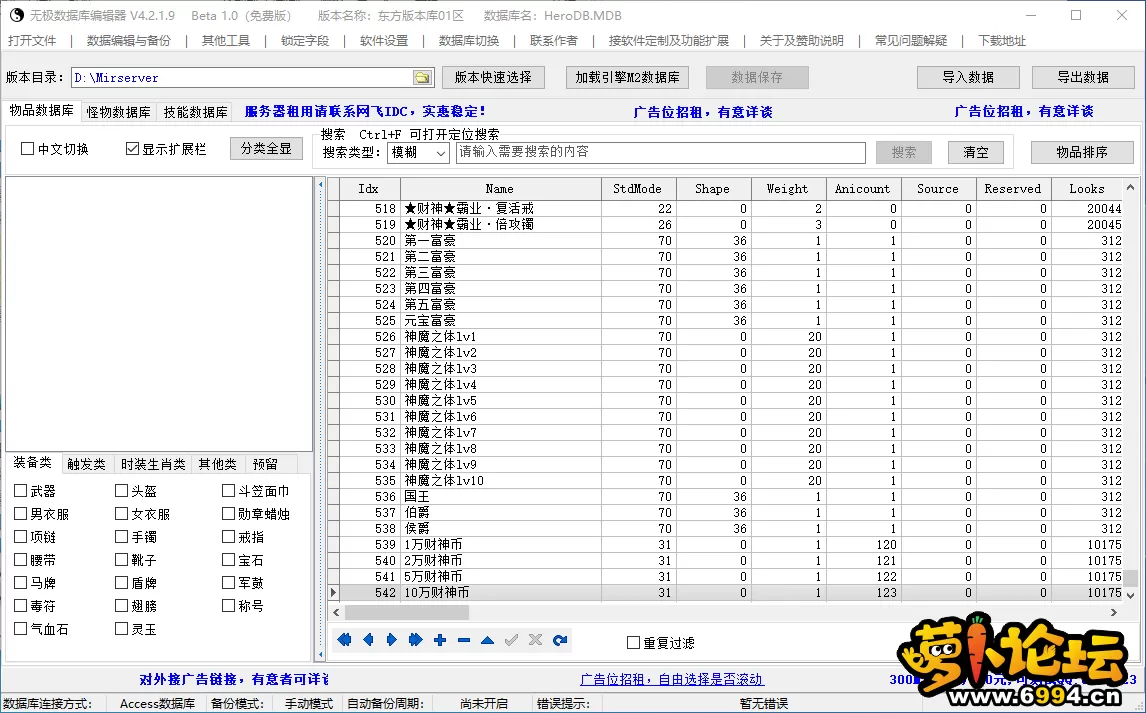Insert a new record with plus icon

(440, 640)
